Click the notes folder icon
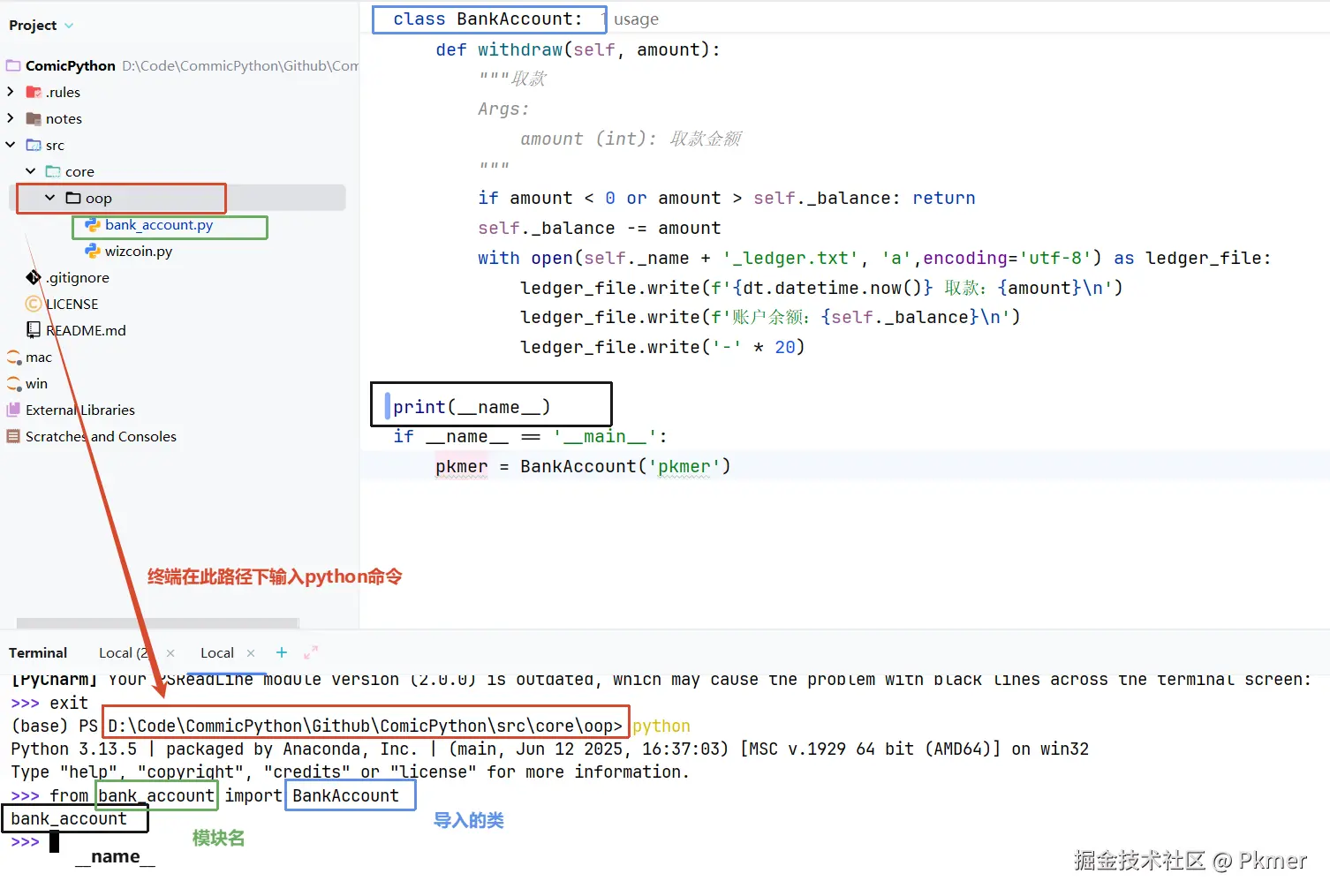The image size is (1330, 896). (34, 118)
